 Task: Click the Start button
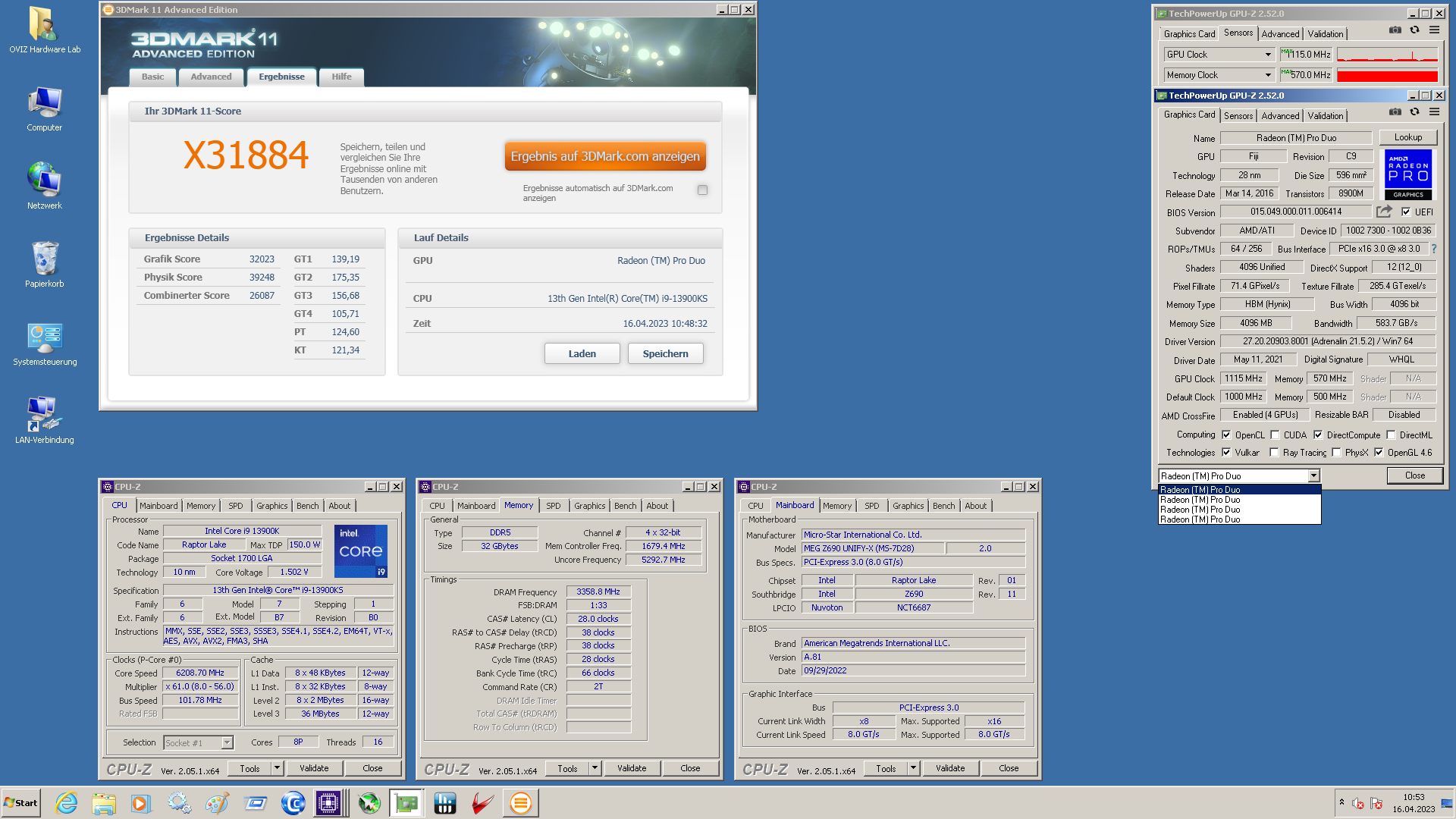[21, 803]
